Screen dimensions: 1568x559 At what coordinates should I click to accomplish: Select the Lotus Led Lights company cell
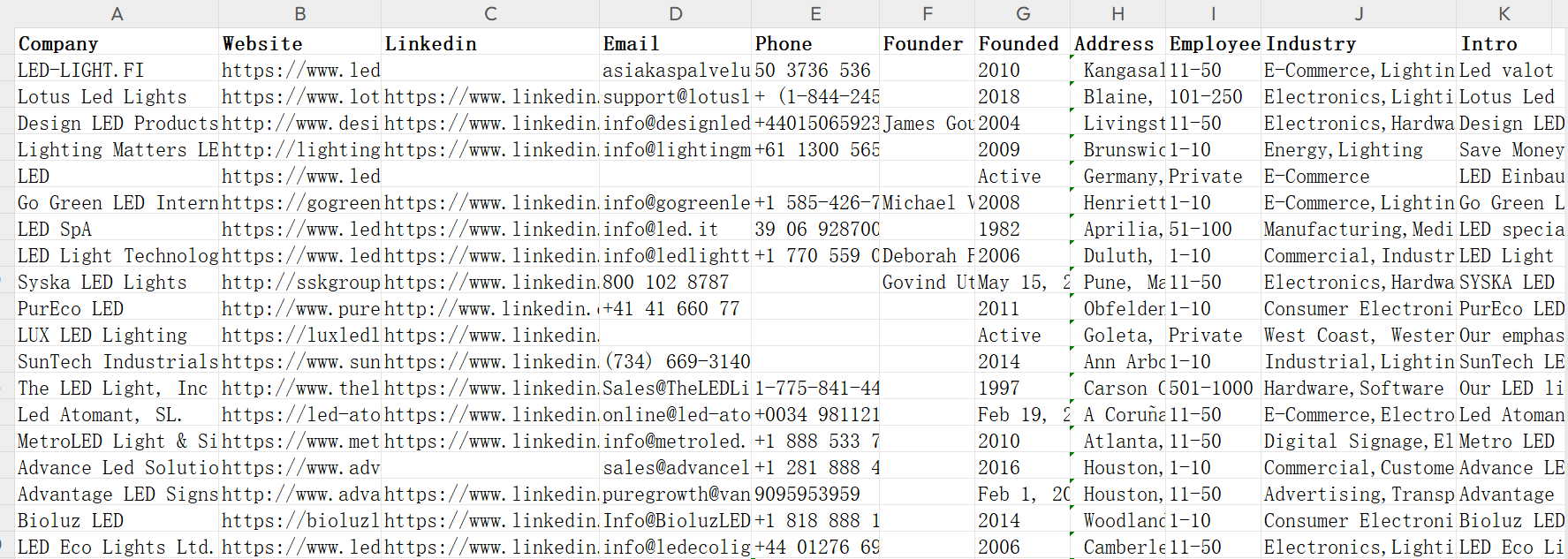click(117, 96)
